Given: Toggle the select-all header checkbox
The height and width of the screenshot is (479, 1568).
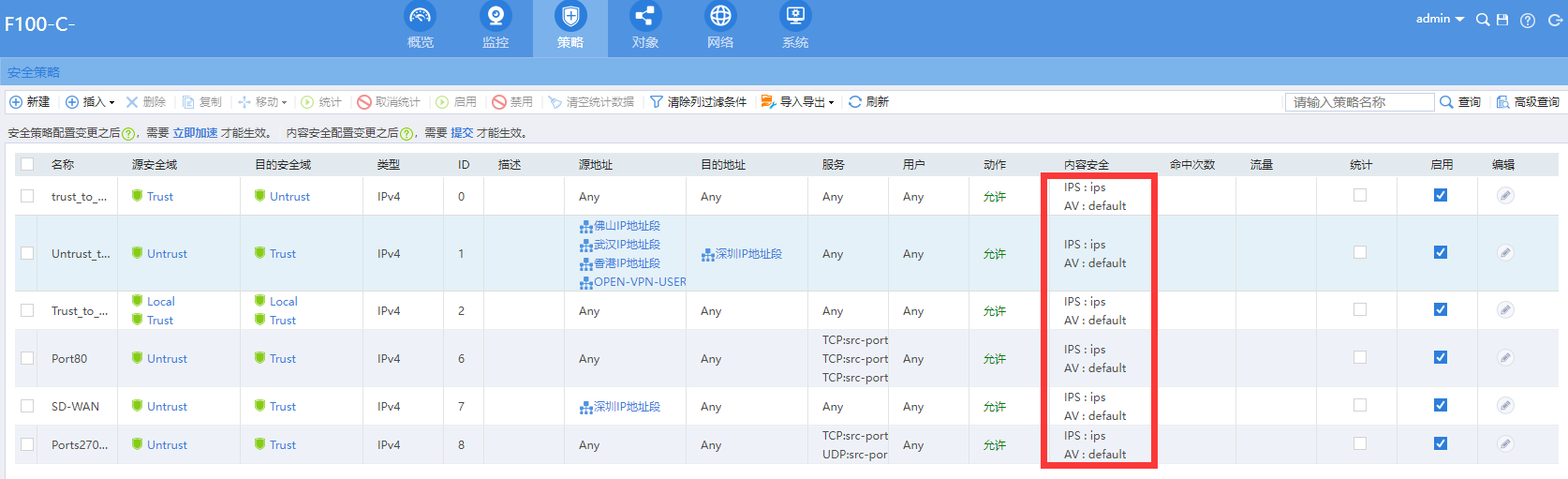Looking at the screenshot, I should click(x=27, y=164).
